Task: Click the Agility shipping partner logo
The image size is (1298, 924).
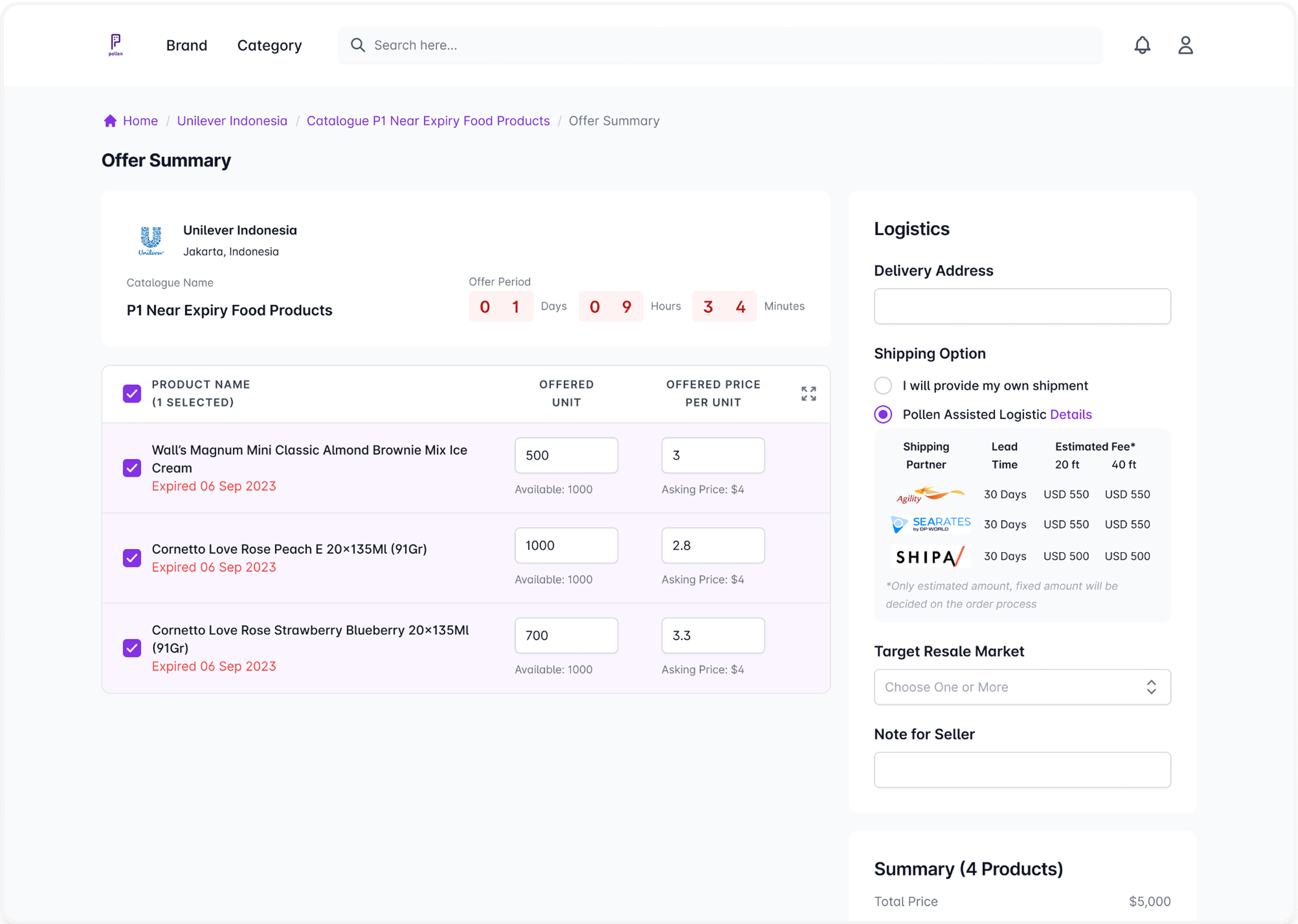Action: (930, 495)
